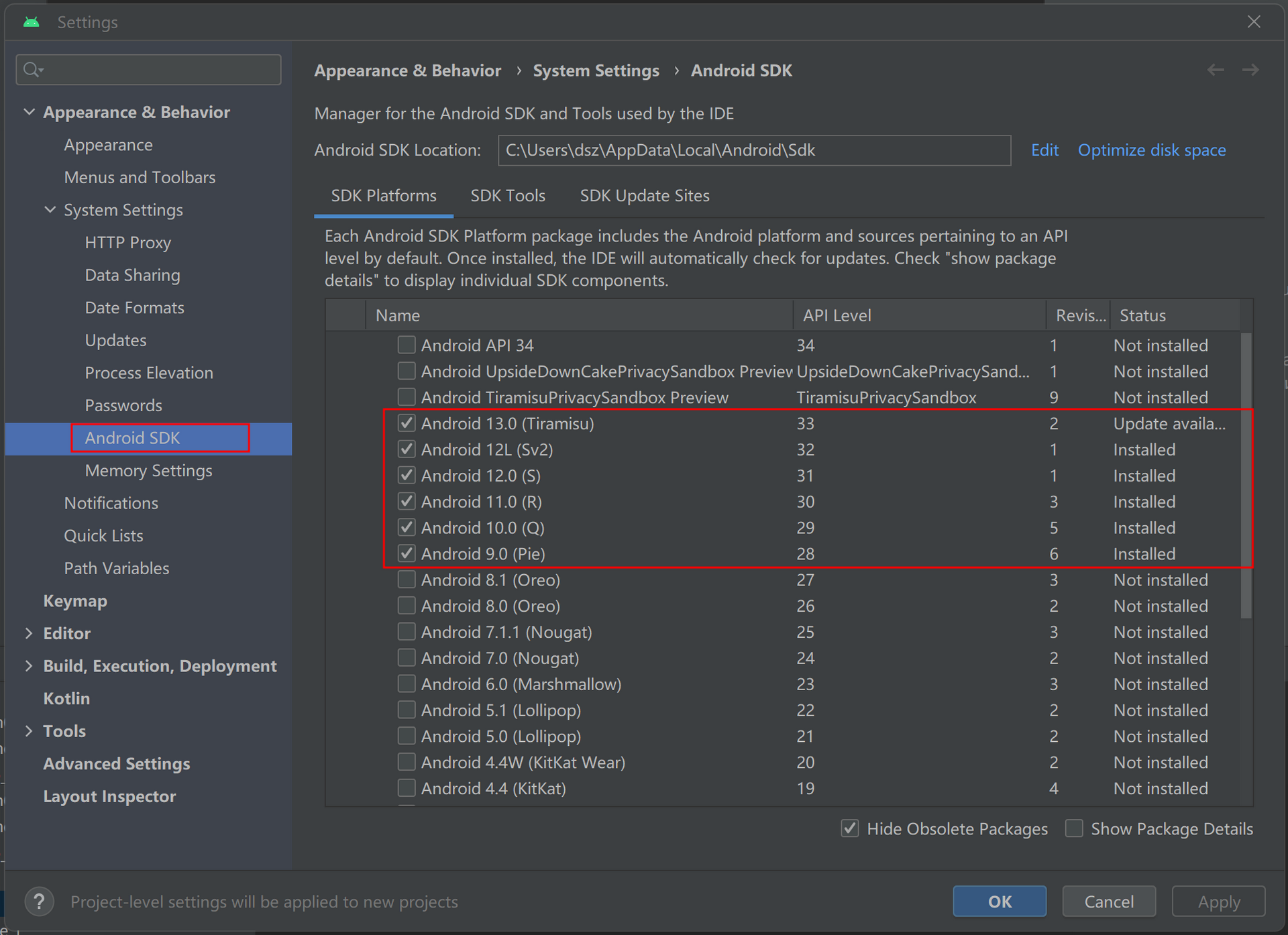Uncheck Android 9.0 (Pie) checkbox
1288x935 pixels.
click(407, 553)
